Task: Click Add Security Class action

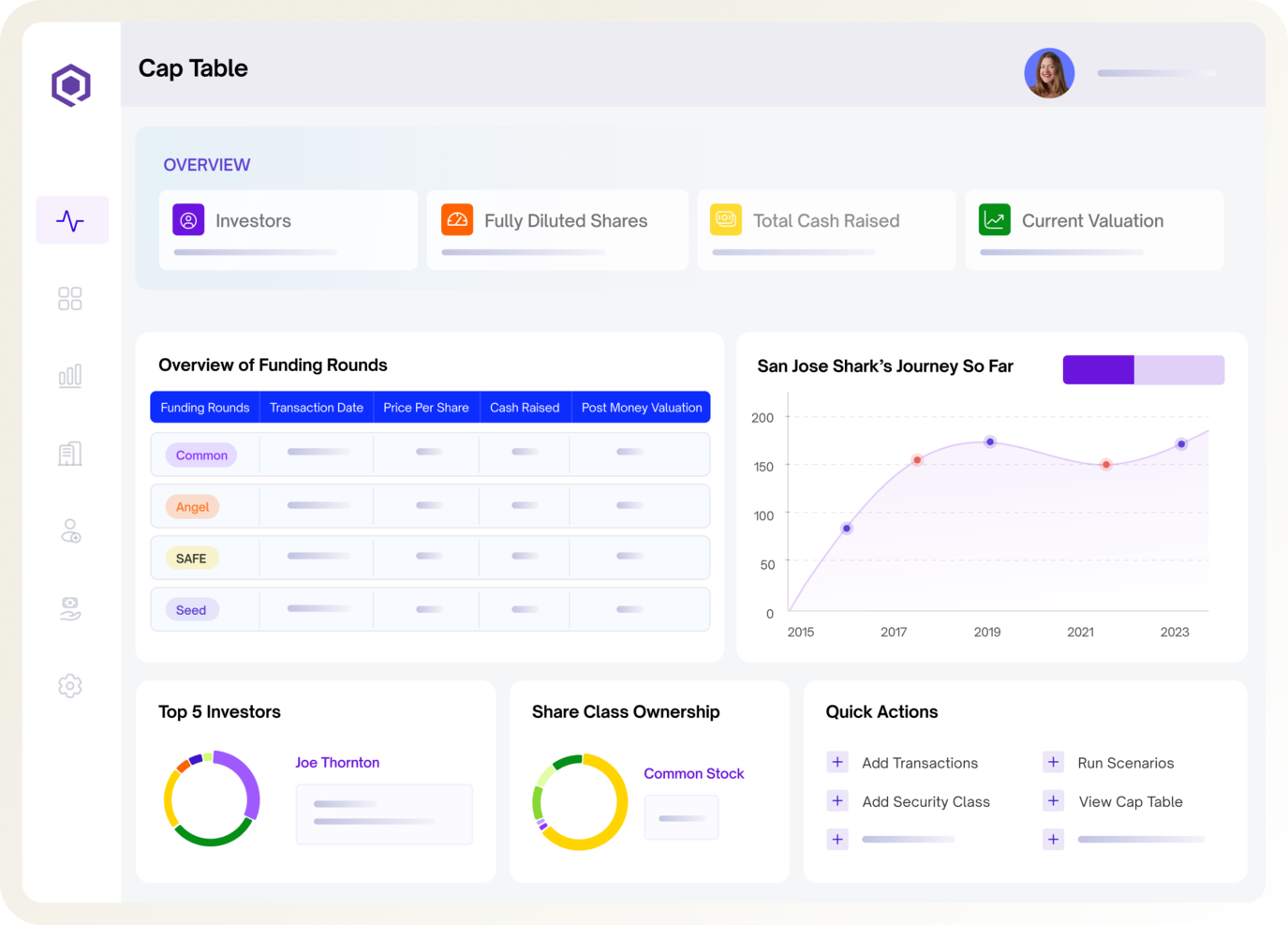Action: coord(925,801)
